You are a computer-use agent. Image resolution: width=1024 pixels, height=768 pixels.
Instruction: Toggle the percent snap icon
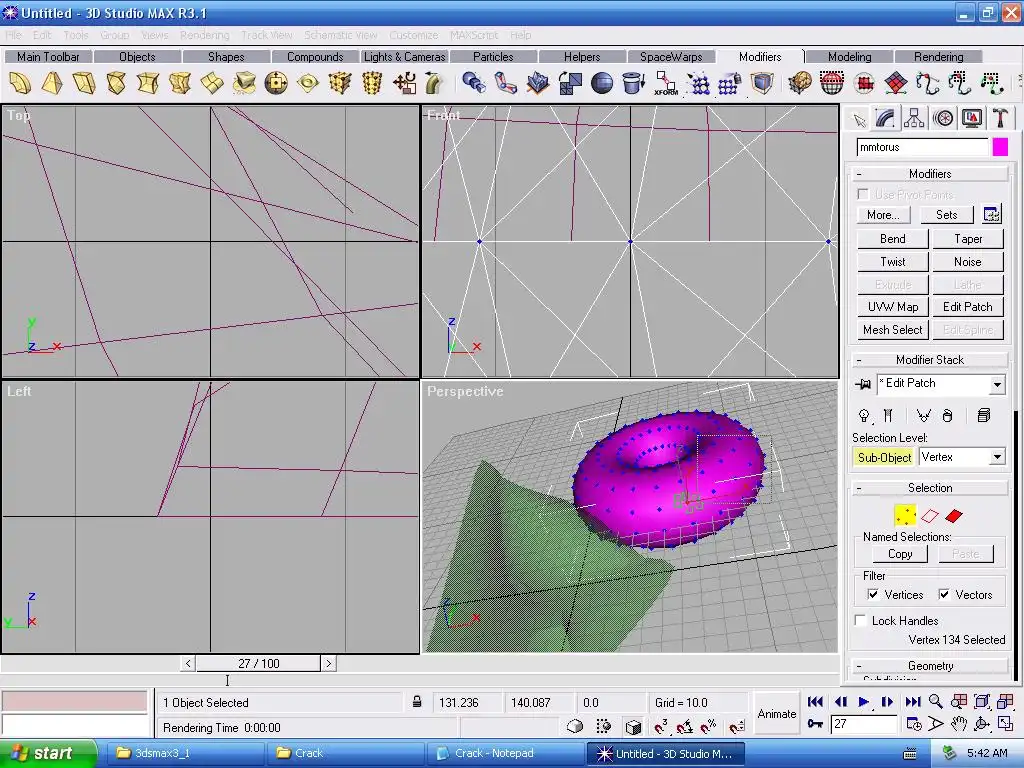tap(708, 726)
